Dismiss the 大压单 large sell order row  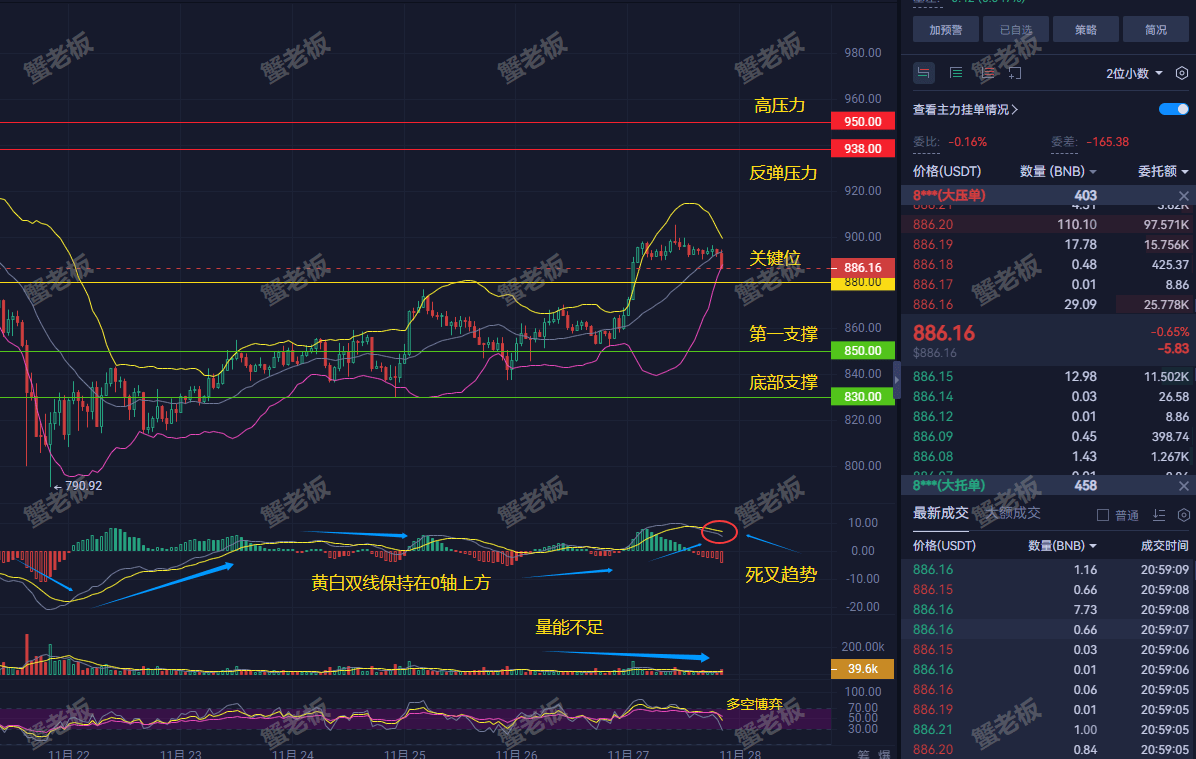1183,196
